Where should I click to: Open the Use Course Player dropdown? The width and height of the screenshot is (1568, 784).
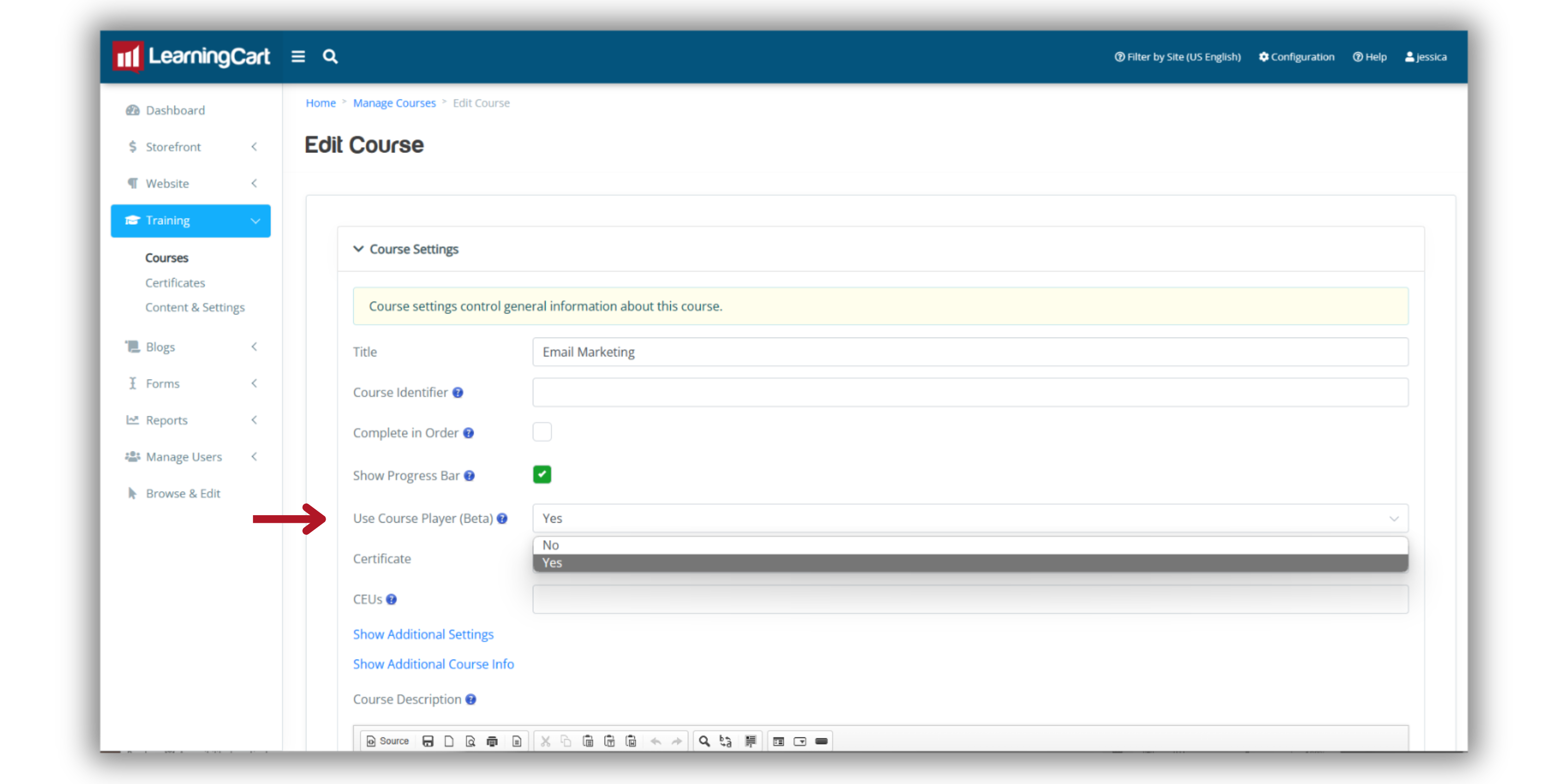pyautogui.click(x=970, y=518)
